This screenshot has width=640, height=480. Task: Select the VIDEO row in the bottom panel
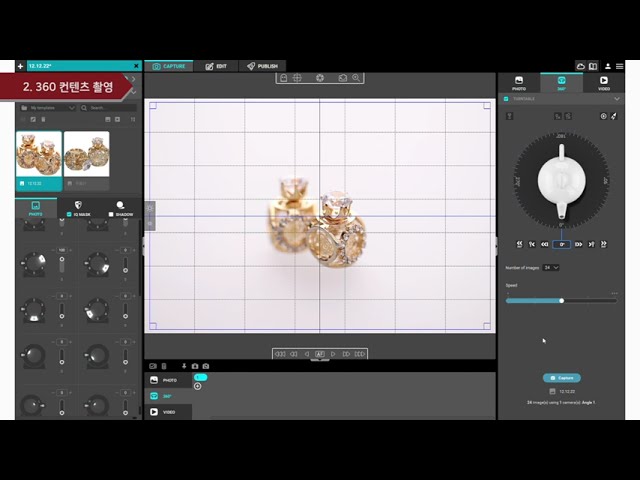(x=168, y=412)
